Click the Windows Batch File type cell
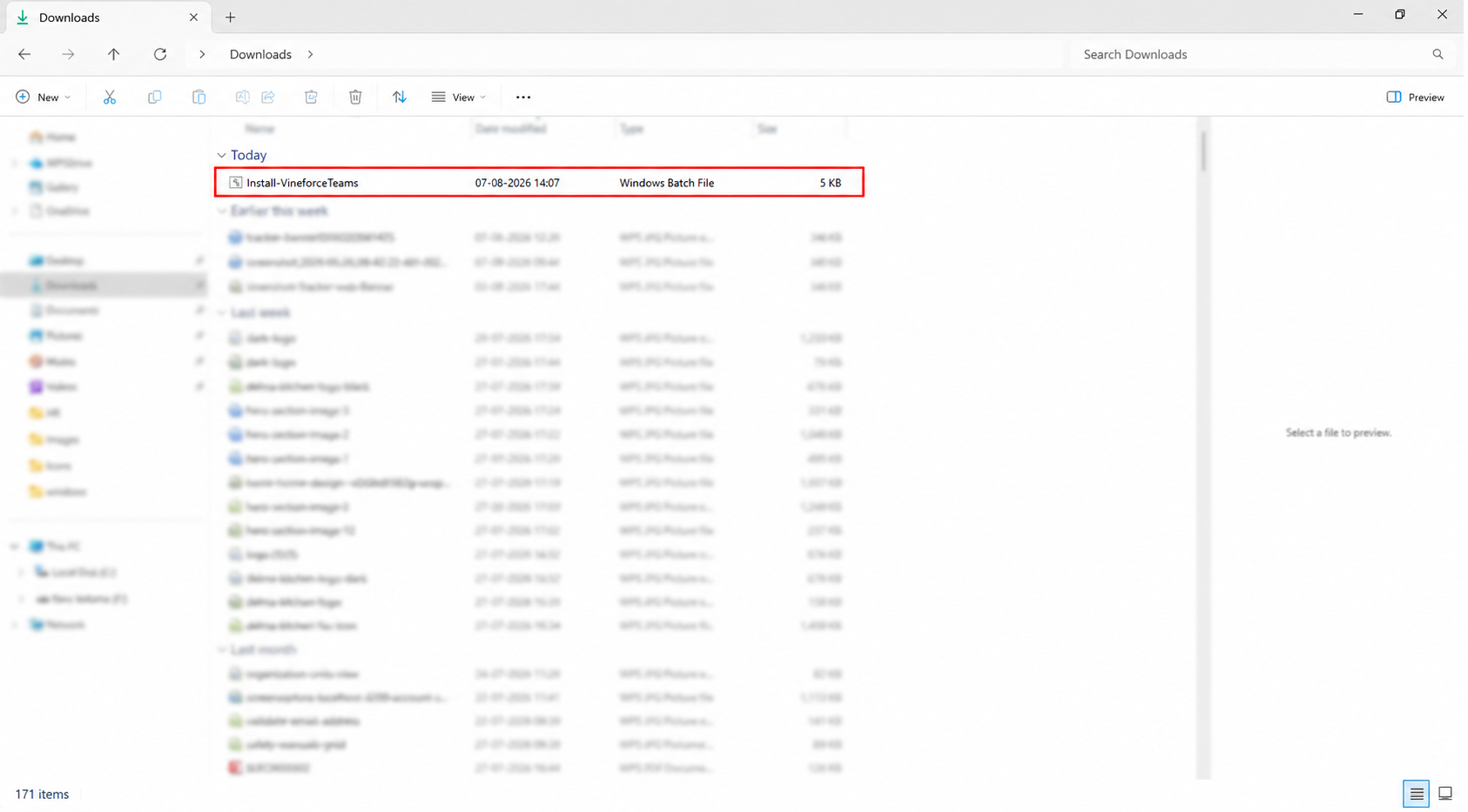 coord(667,183)
